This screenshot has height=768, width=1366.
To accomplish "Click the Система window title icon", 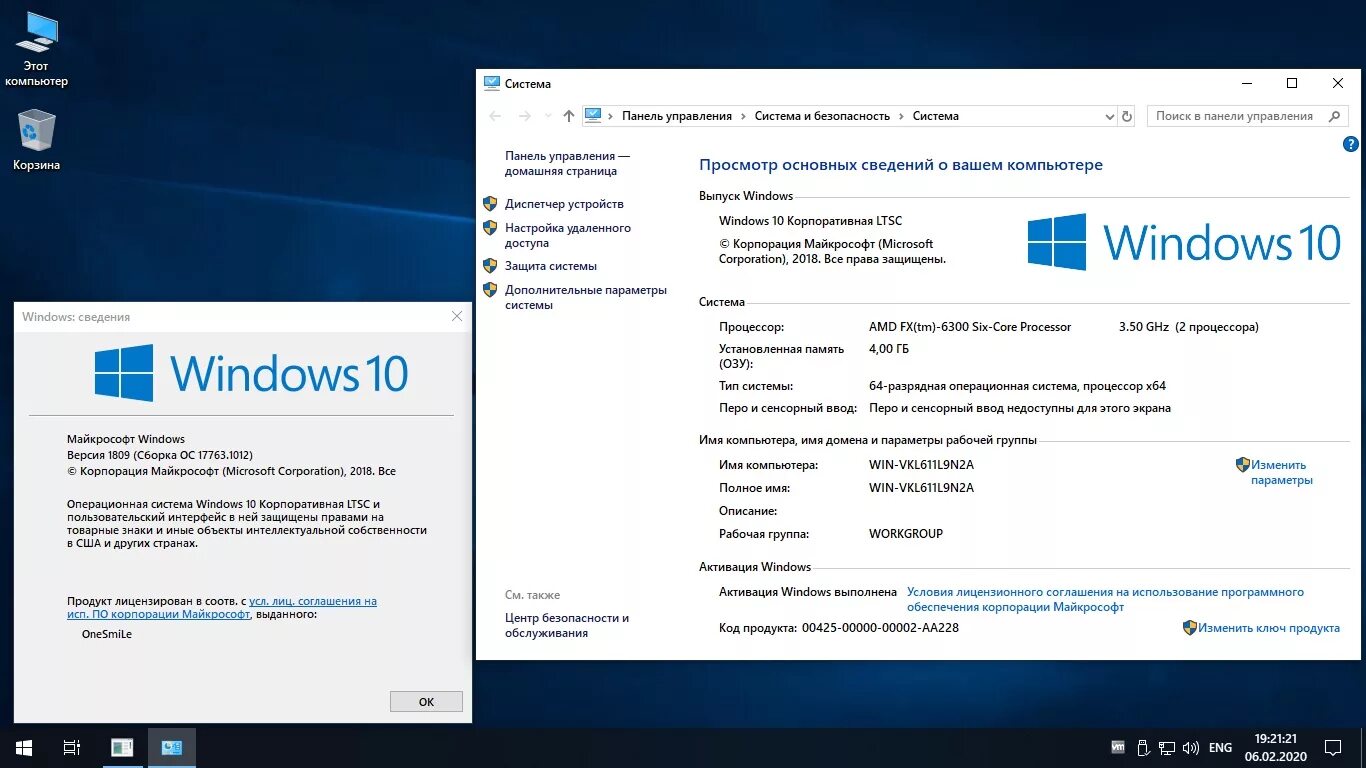I will tap(491, 83).
